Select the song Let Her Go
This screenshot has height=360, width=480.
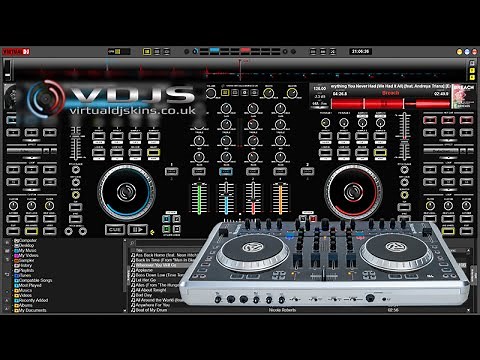[x=146, y=280]
